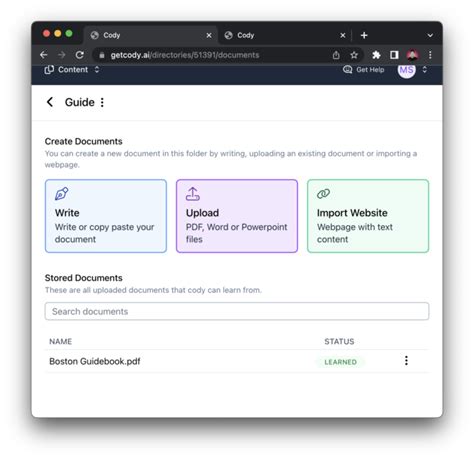
Task: Click the STATUS column header
Action: tap(339, 341)
